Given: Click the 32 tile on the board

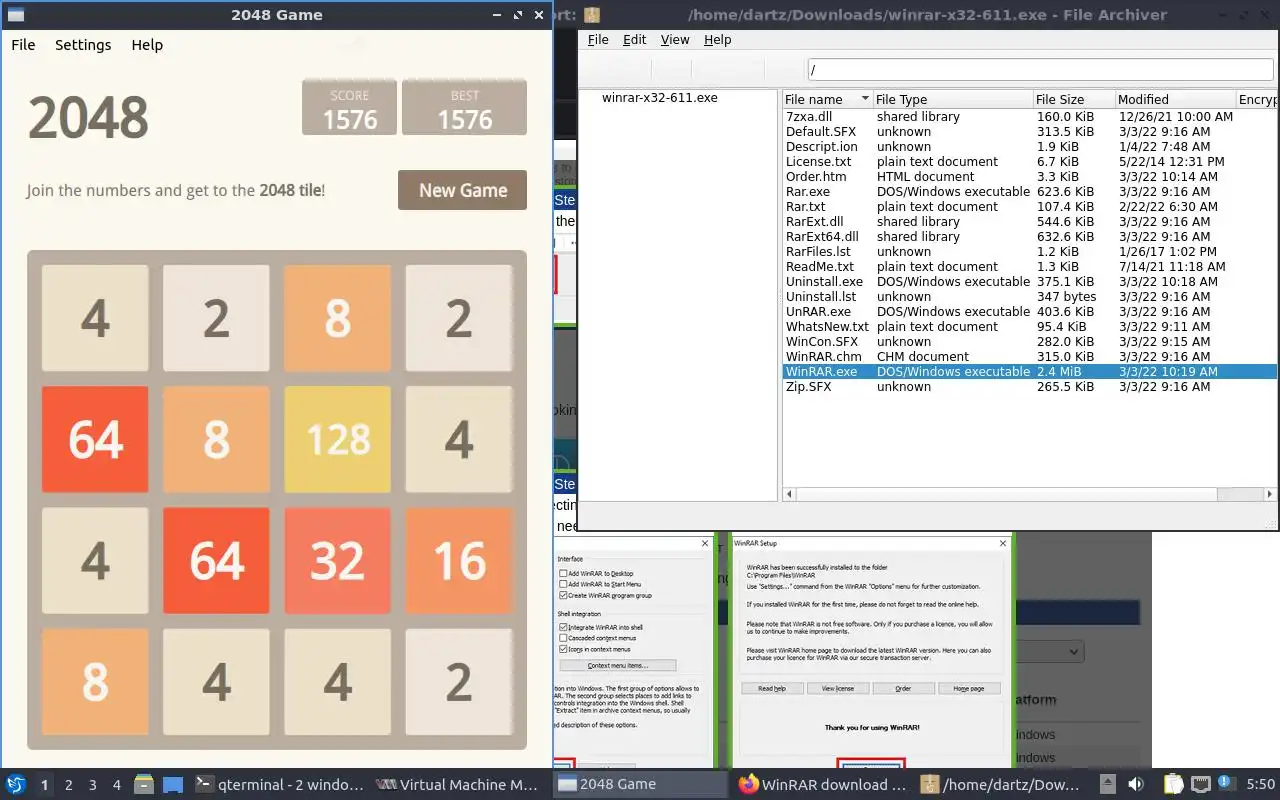Looking at the screenshot, I should tap(337, 560).
